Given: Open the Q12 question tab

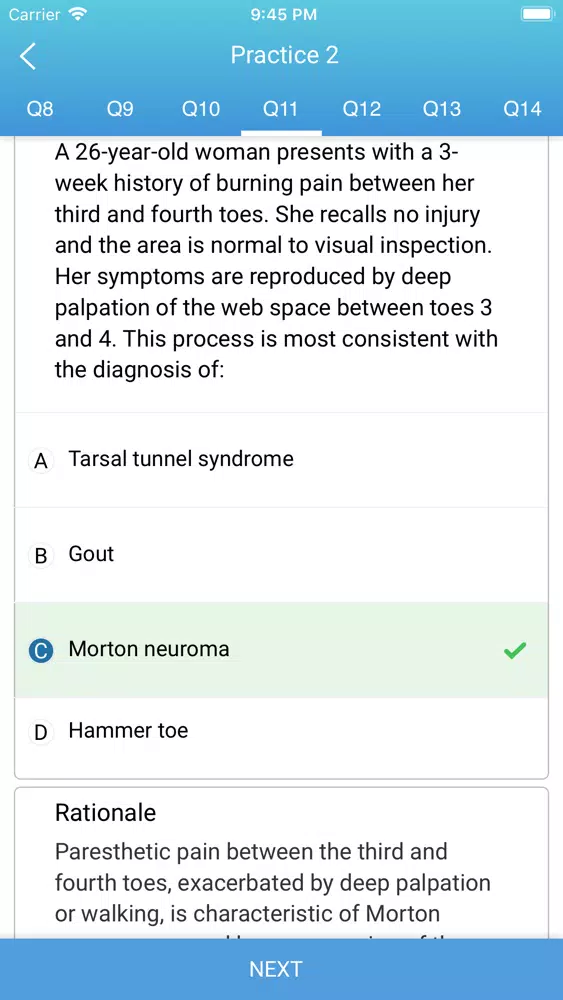Looking at the screenshot, I should [x=362, y=109].
